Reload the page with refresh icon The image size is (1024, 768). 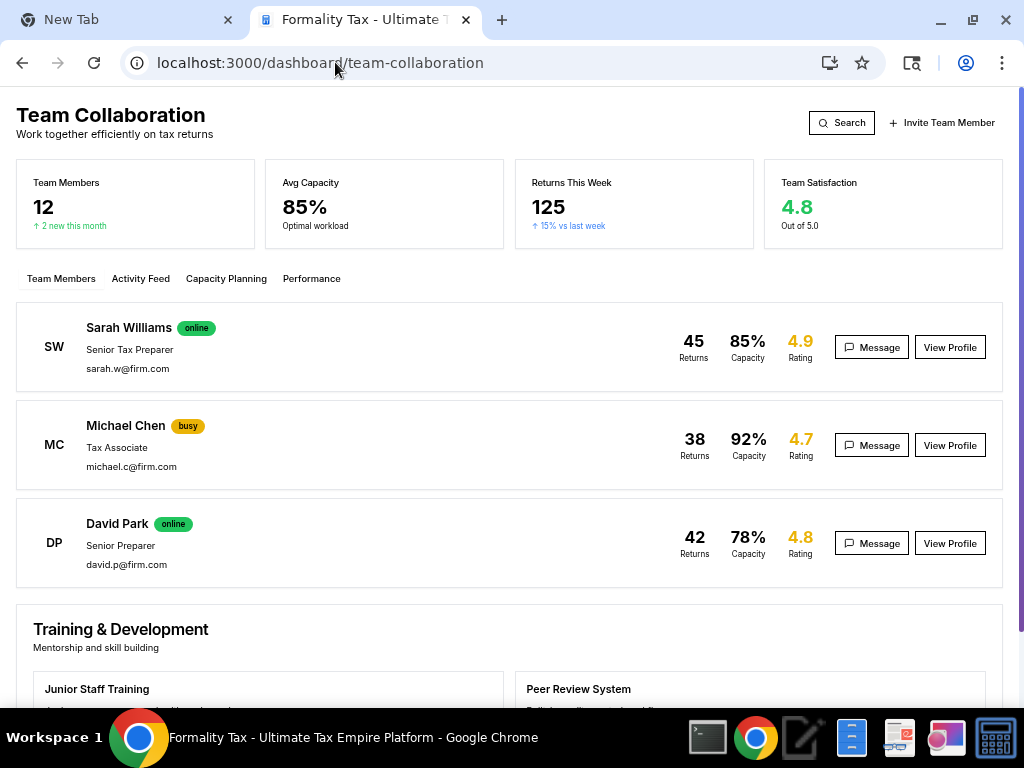click(x=94, y=63)
